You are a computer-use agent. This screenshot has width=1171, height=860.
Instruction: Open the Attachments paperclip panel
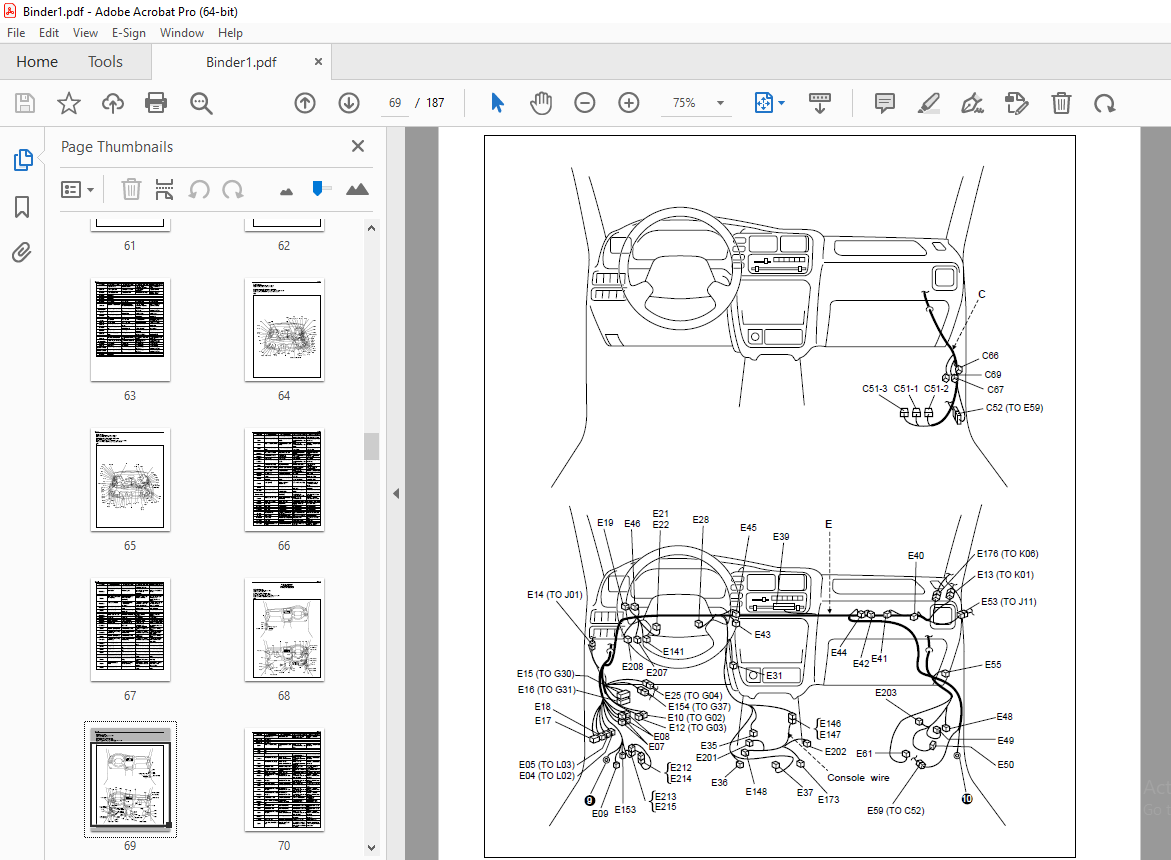pyautogui.click(x=22, y=253)
